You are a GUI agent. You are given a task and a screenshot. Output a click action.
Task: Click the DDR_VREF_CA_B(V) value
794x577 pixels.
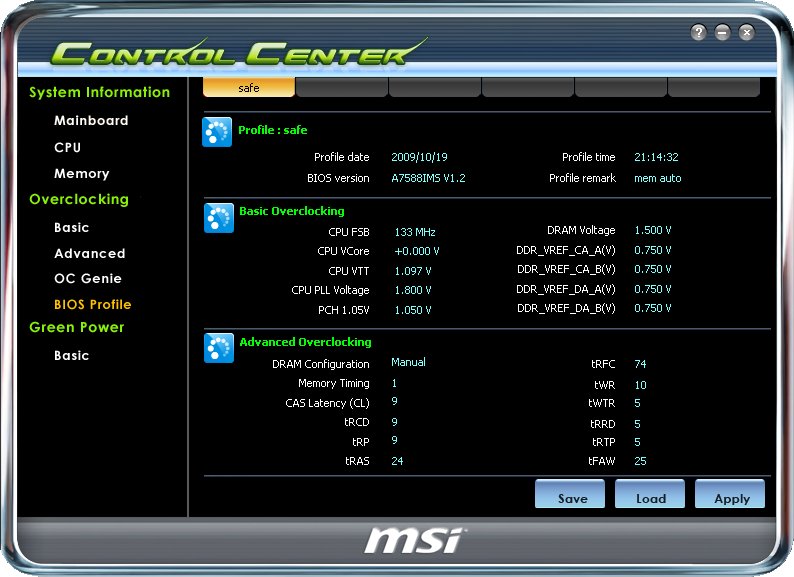653,269
